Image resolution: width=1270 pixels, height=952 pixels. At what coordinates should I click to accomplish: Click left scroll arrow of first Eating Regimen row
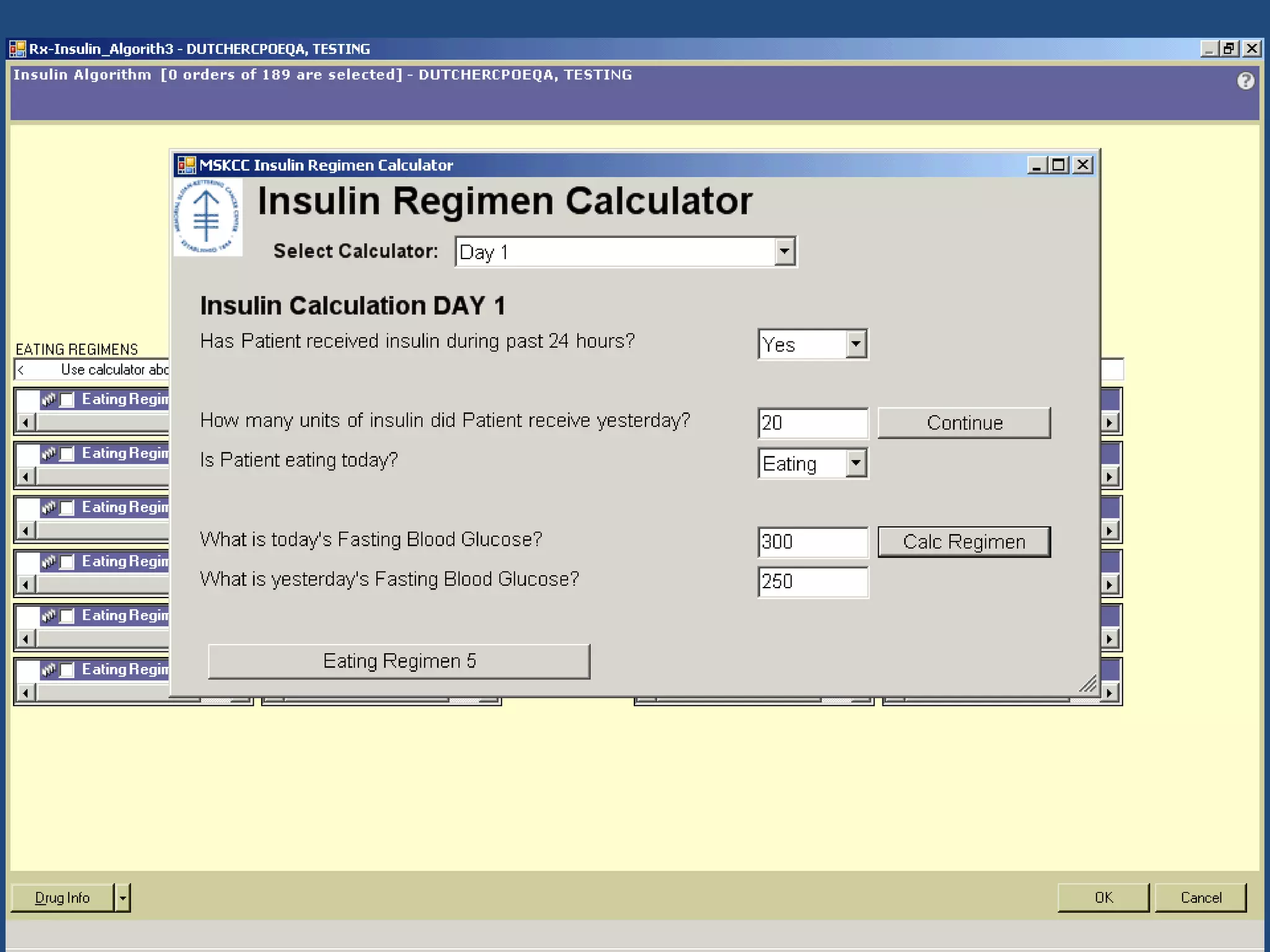point(25,423)
